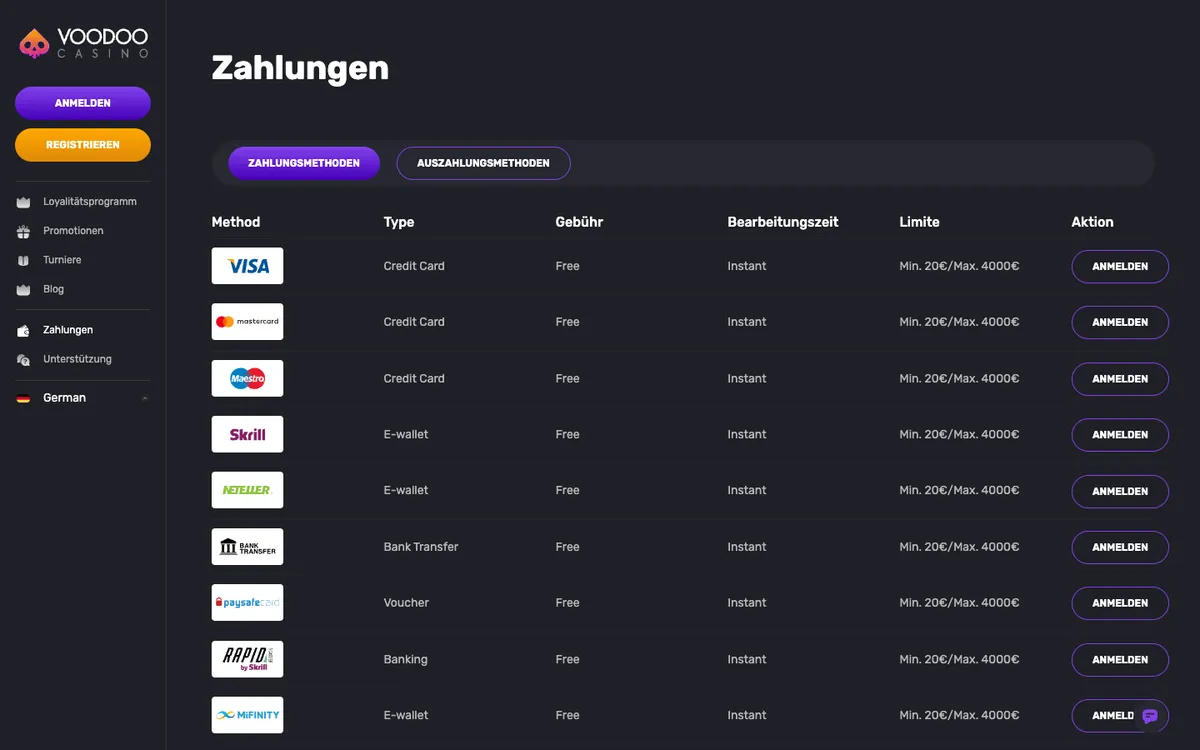
Task: Click the Zahlungen wallet icon
Action: 24,330
